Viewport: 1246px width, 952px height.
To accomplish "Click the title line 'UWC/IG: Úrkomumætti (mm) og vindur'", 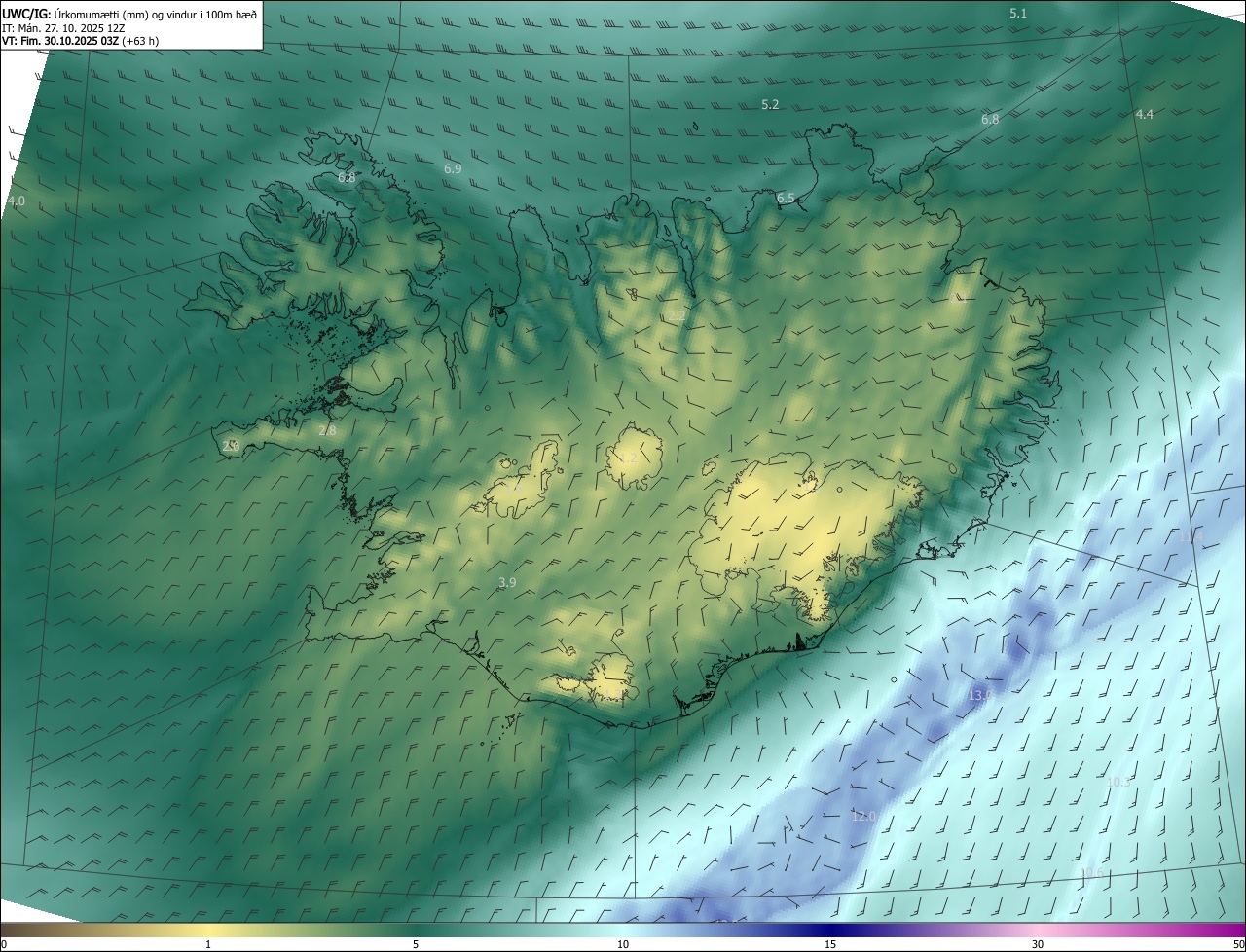I will pos(129,13).
